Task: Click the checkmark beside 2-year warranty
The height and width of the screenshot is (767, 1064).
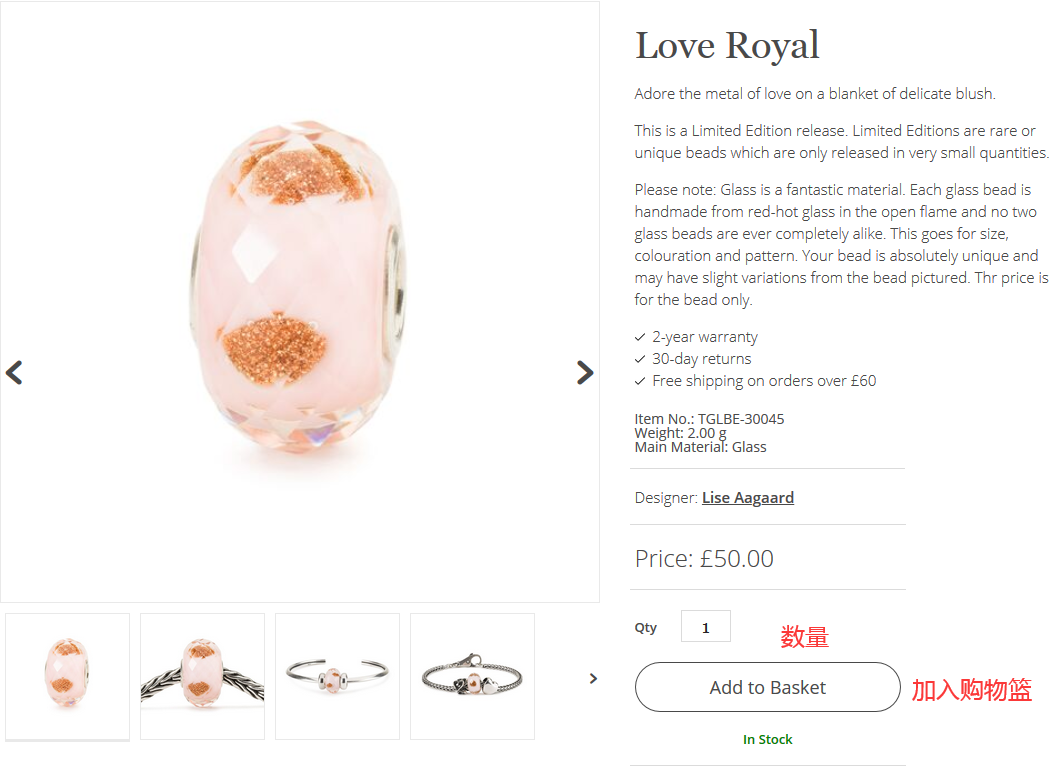Action: pyautogui.click(x=640, y=337)
